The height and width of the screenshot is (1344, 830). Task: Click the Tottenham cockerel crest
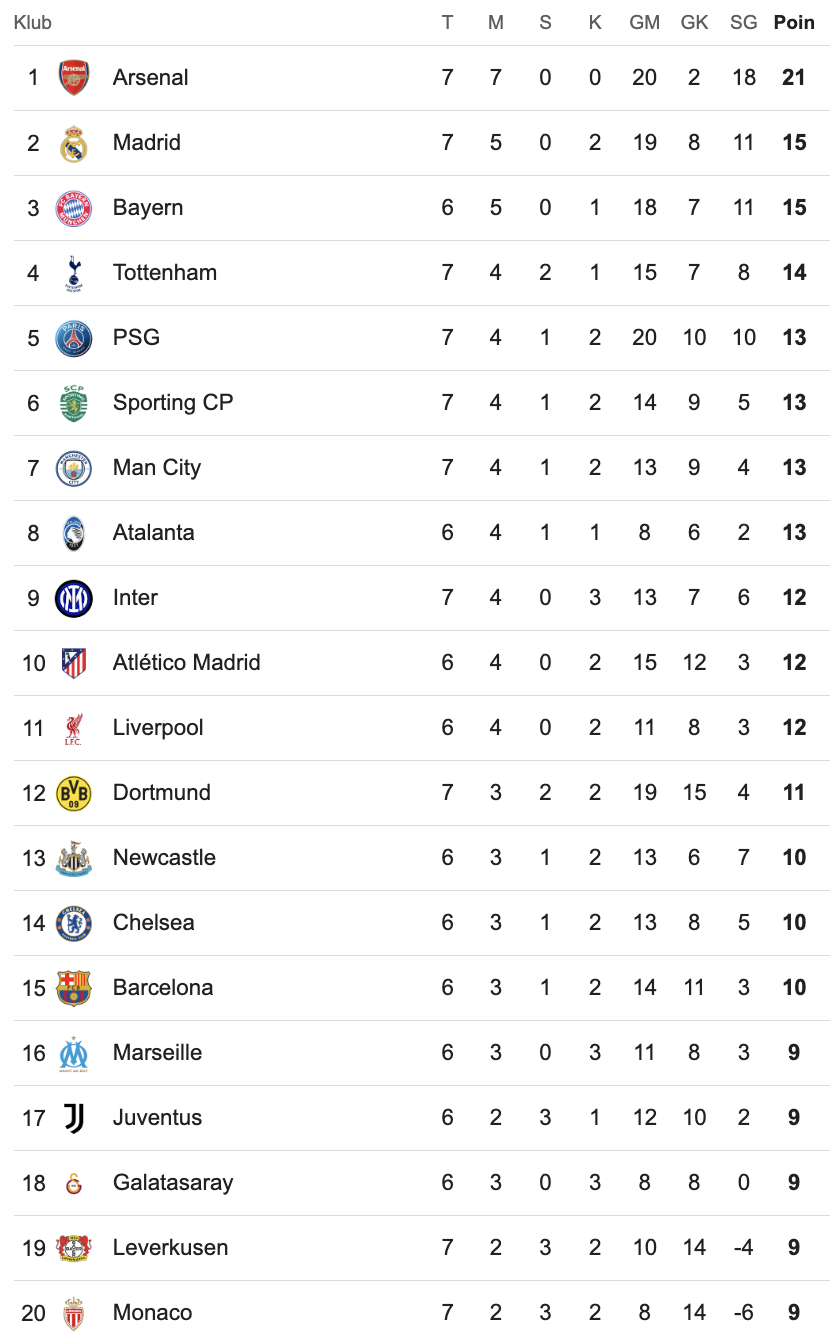point(74,273)
